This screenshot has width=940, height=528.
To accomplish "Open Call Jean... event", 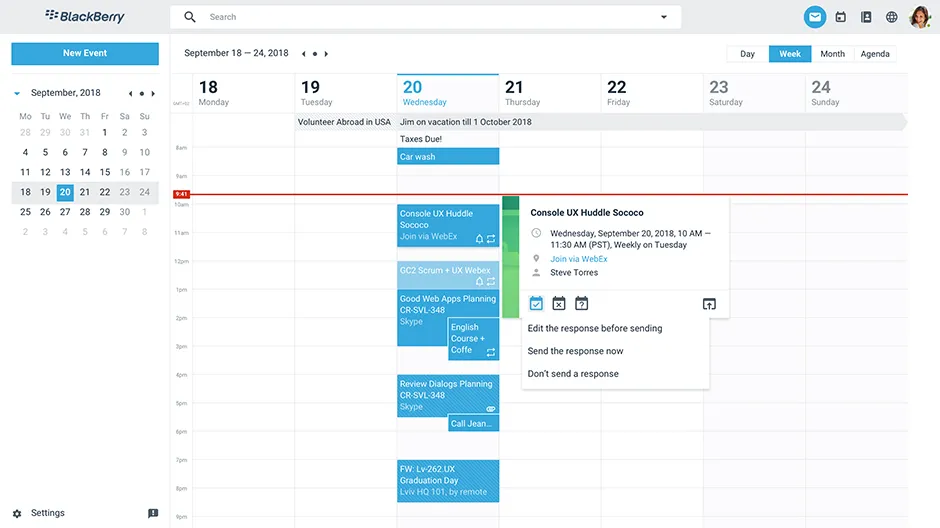I will [x=473, y=424].
